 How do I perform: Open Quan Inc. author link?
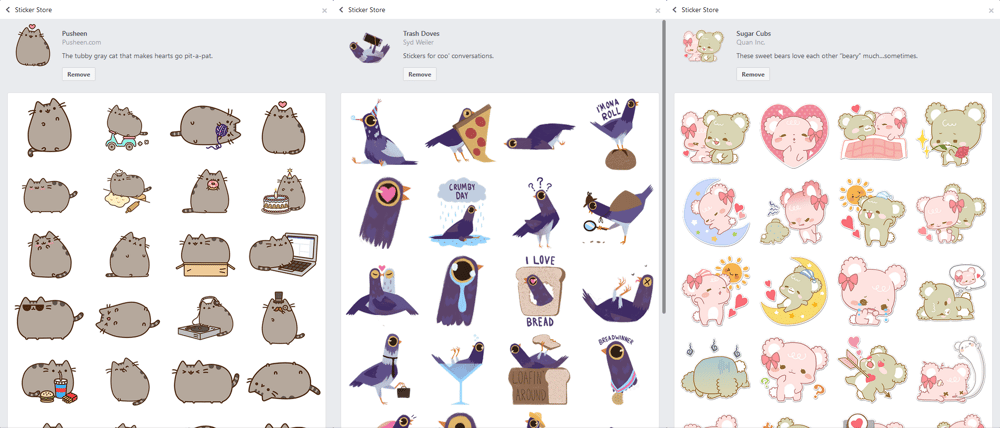pos(751,42)
